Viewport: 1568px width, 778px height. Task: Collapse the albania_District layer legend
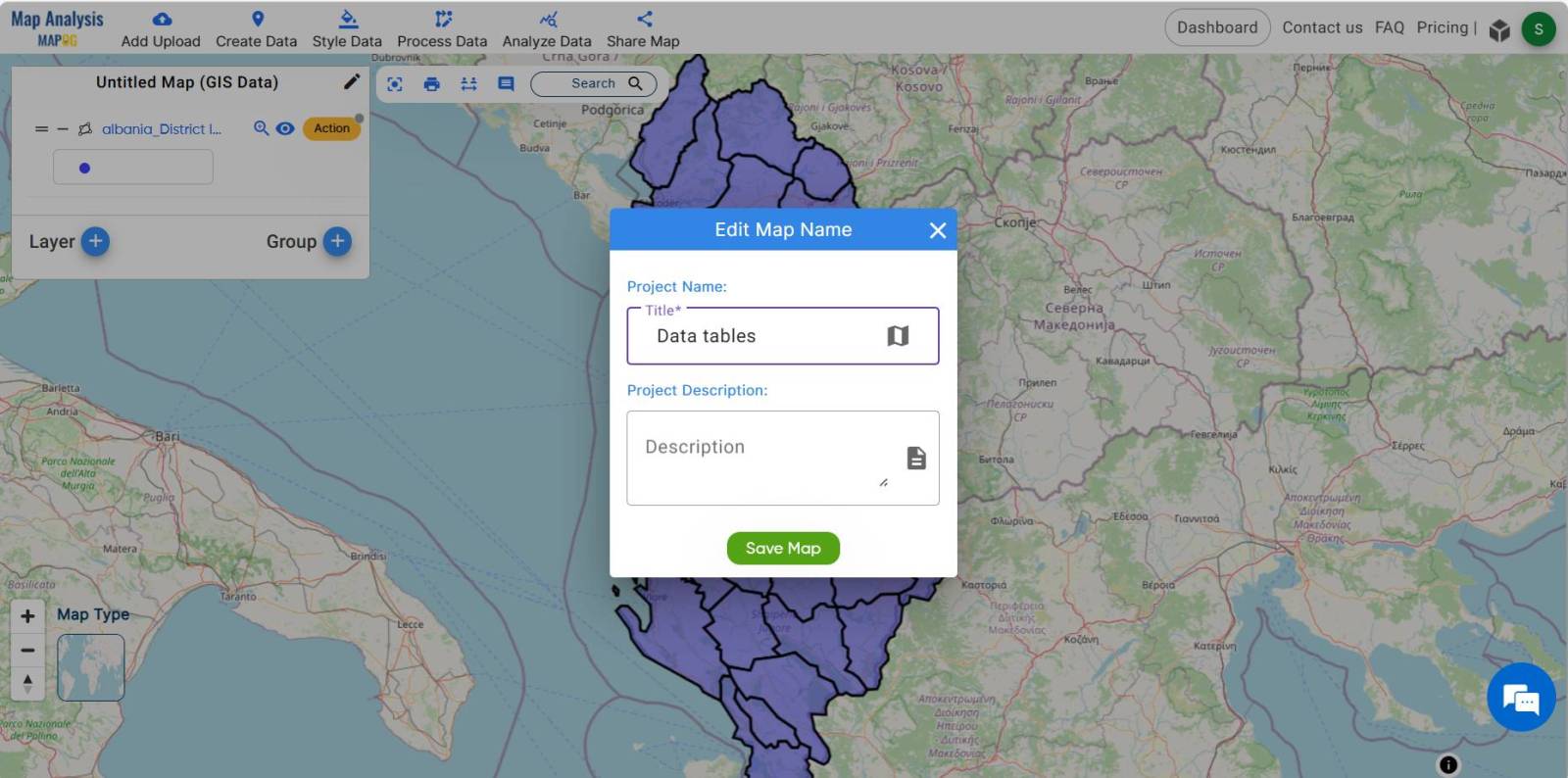pos(63,129)
